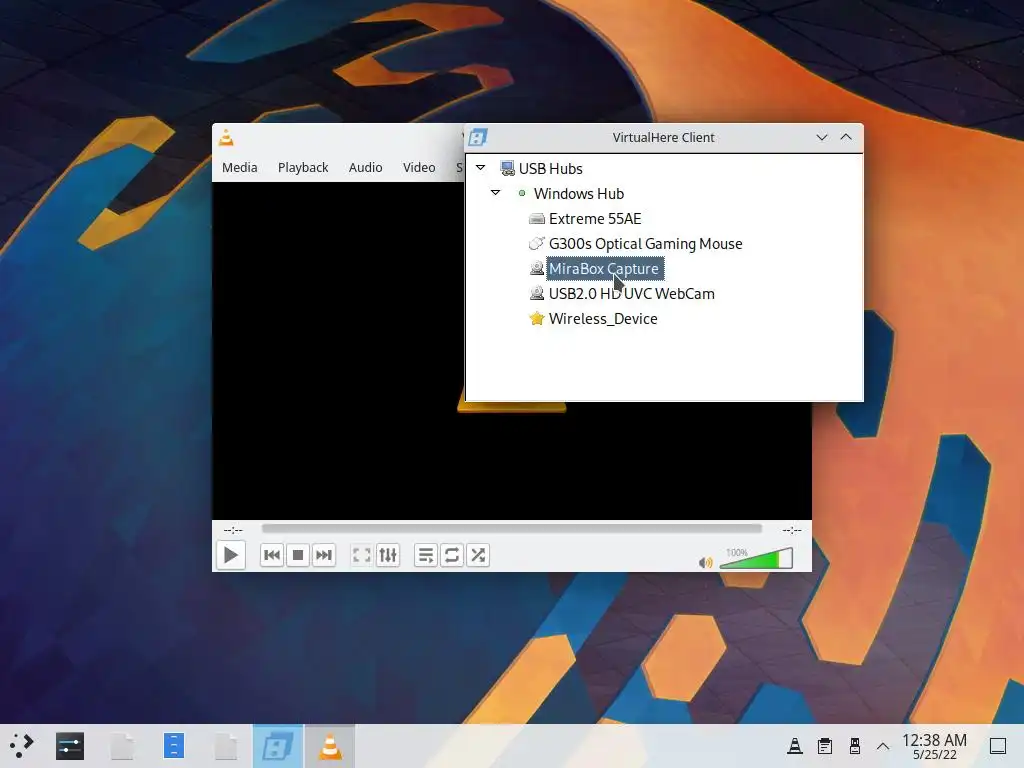The image size is (1024, 768).
Task: Click the VirtualHere title bar icon
Action: [478, 137]
